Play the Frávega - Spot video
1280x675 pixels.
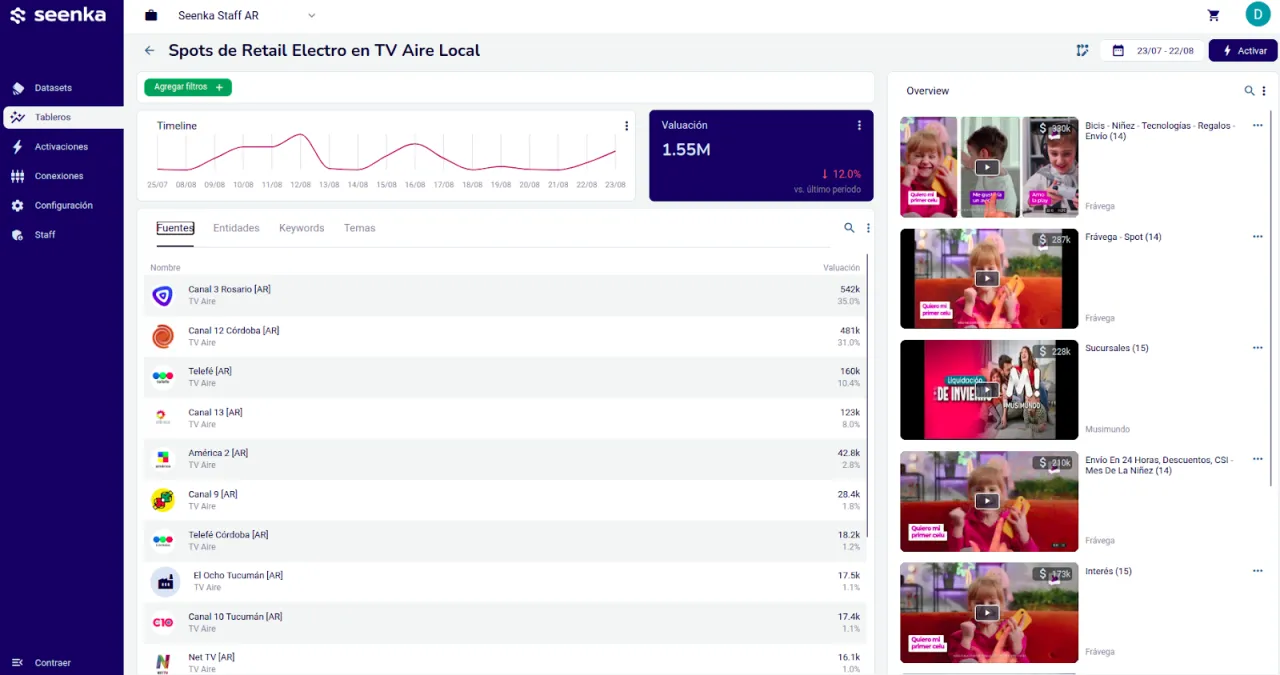987,278
